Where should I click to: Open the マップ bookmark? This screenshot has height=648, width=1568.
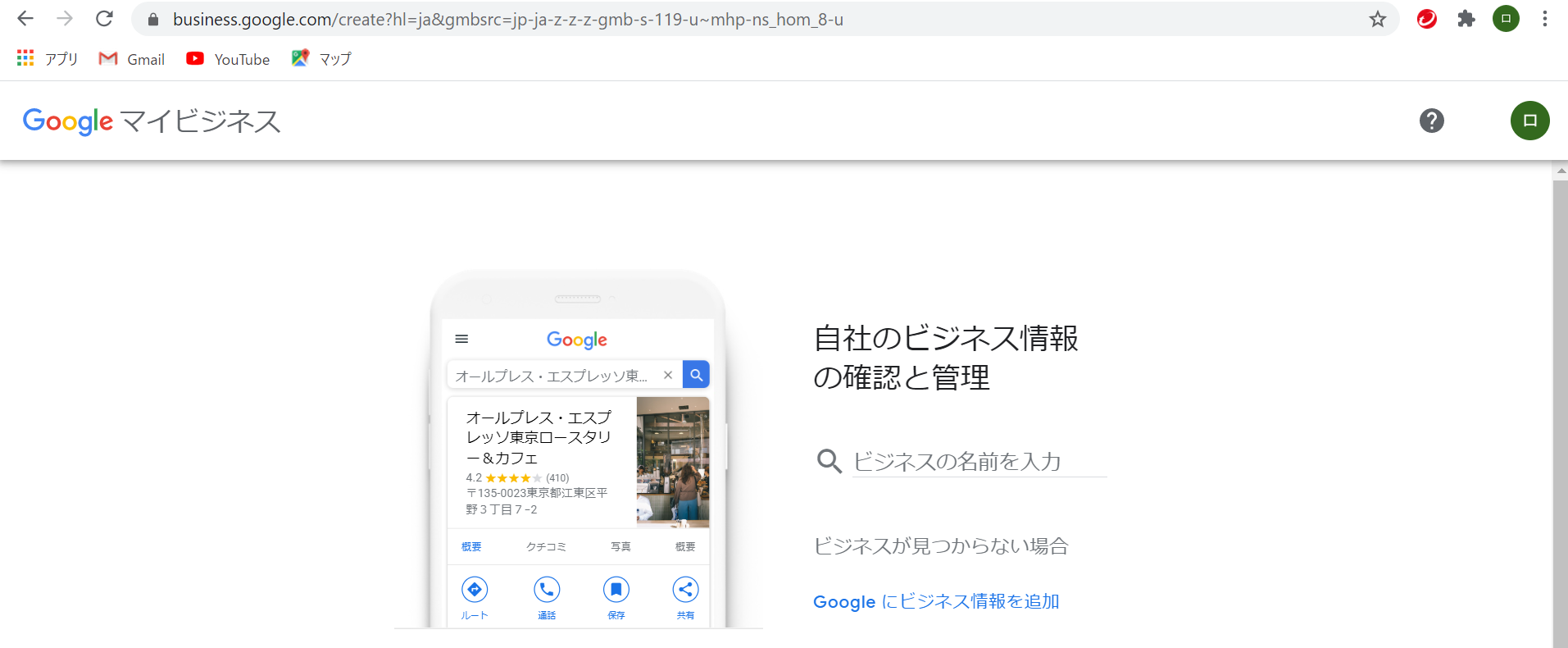(321, 58)
